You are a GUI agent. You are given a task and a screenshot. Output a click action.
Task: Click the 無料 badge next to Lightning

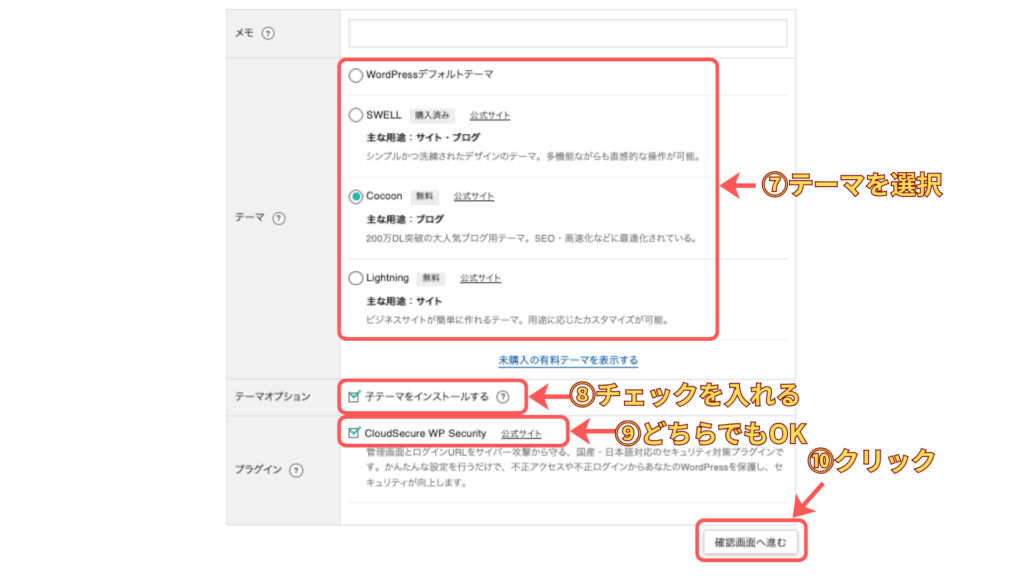(431, 279)
